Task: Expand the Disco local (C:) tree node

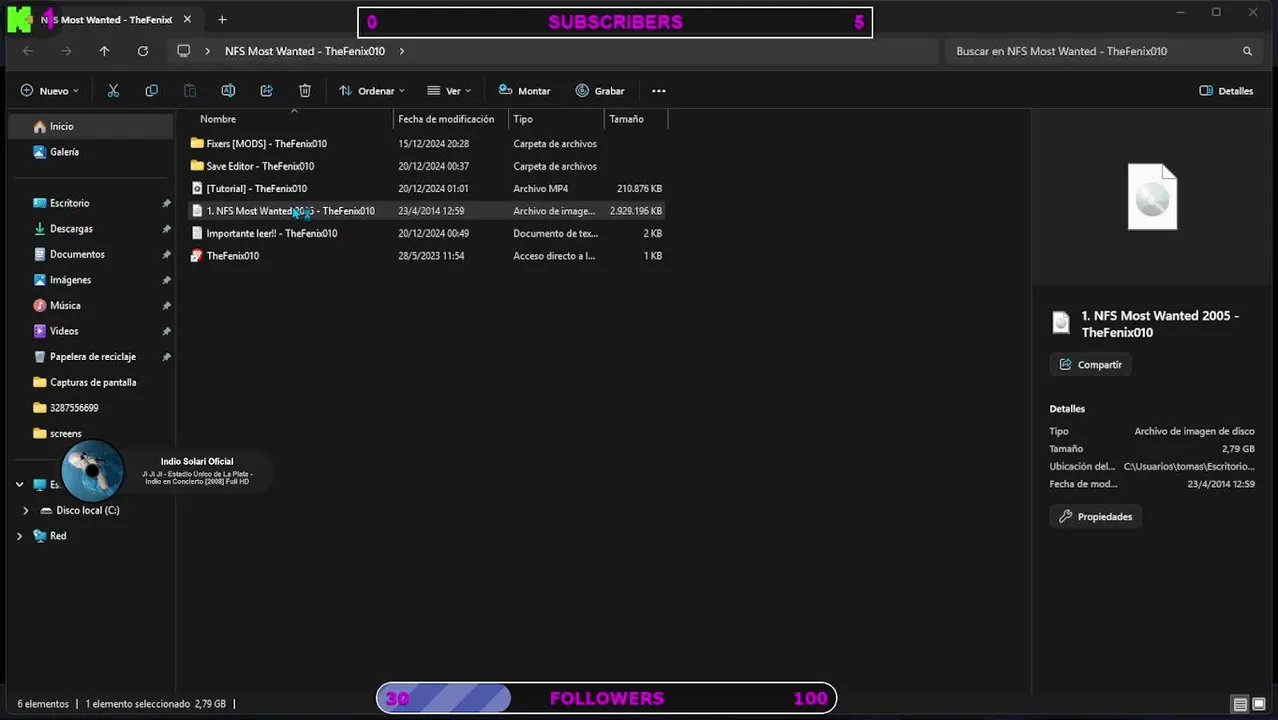Action: tap(26, 510)
